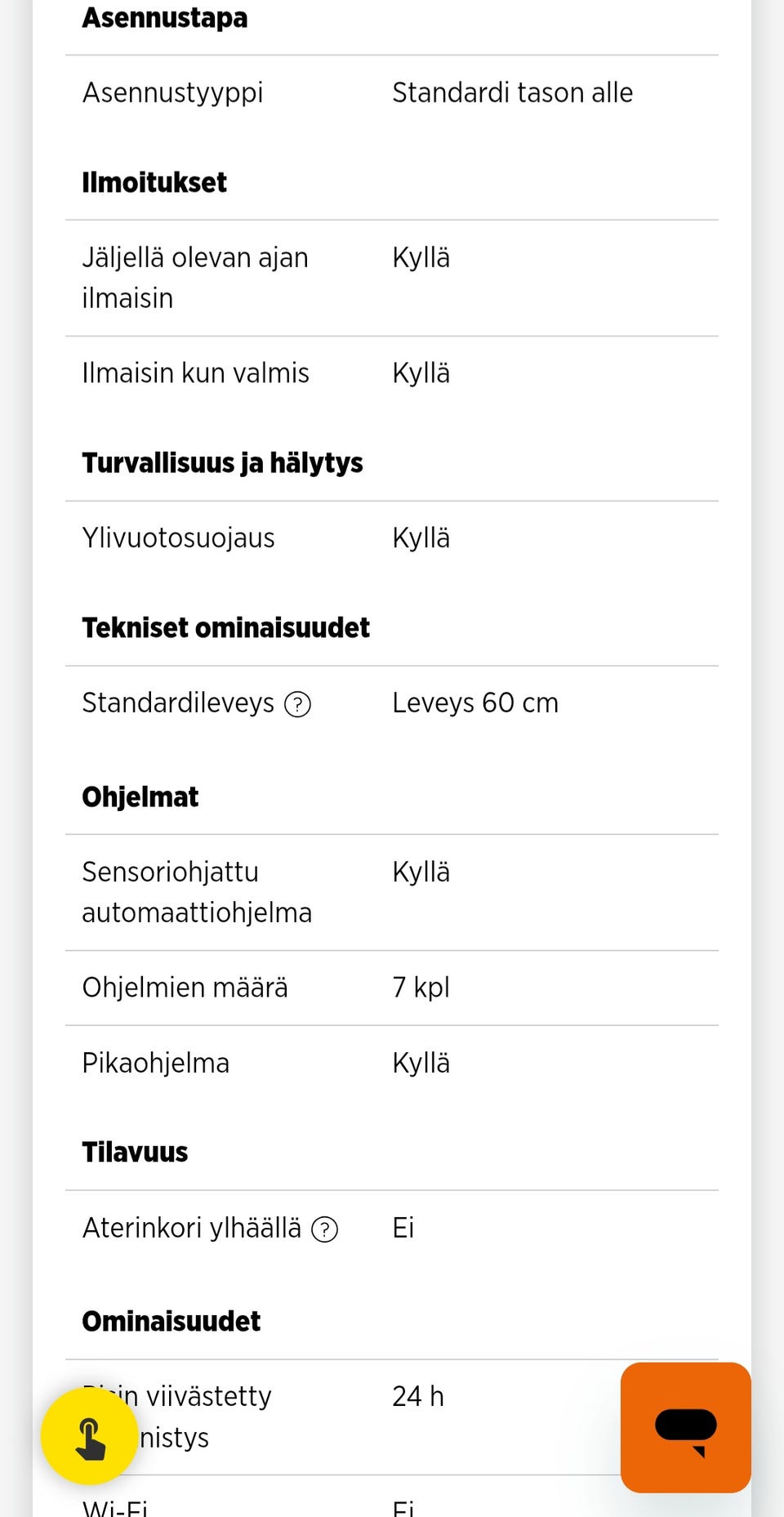Expand the Ominaisuudet section
784x1517 pixels.
[x=171, y=1321]
